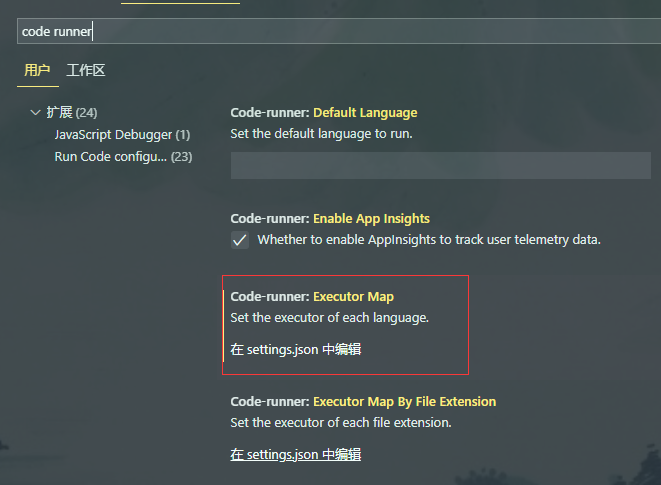Viewport: 661px width, 485px height.
Task: Switch to the 工作区 settings tab
Action: click(x=86, y=70)
